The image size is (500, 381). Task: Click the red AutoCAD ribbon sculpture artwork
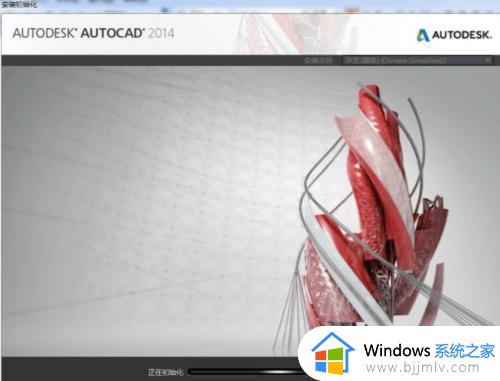(377, 207)
